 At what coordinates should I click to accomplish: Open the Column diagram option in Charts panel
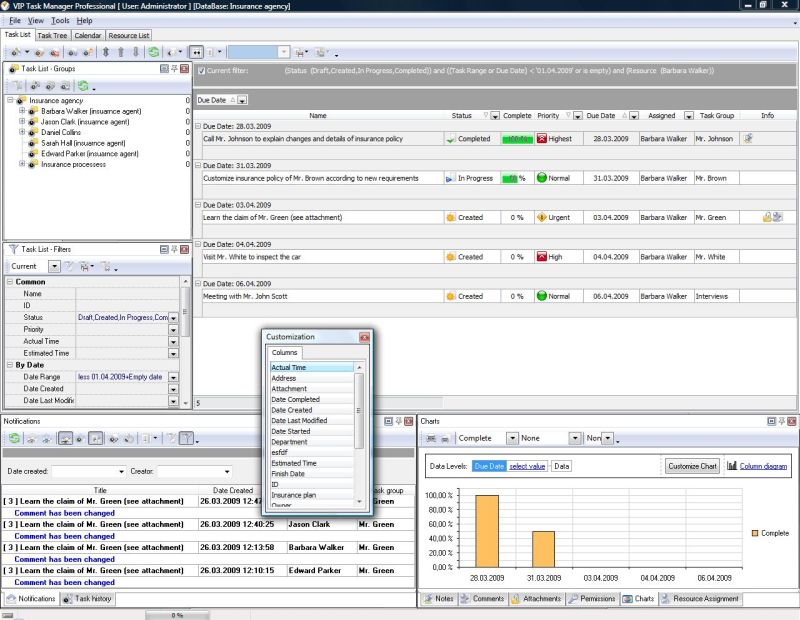(x=764, y=465)
